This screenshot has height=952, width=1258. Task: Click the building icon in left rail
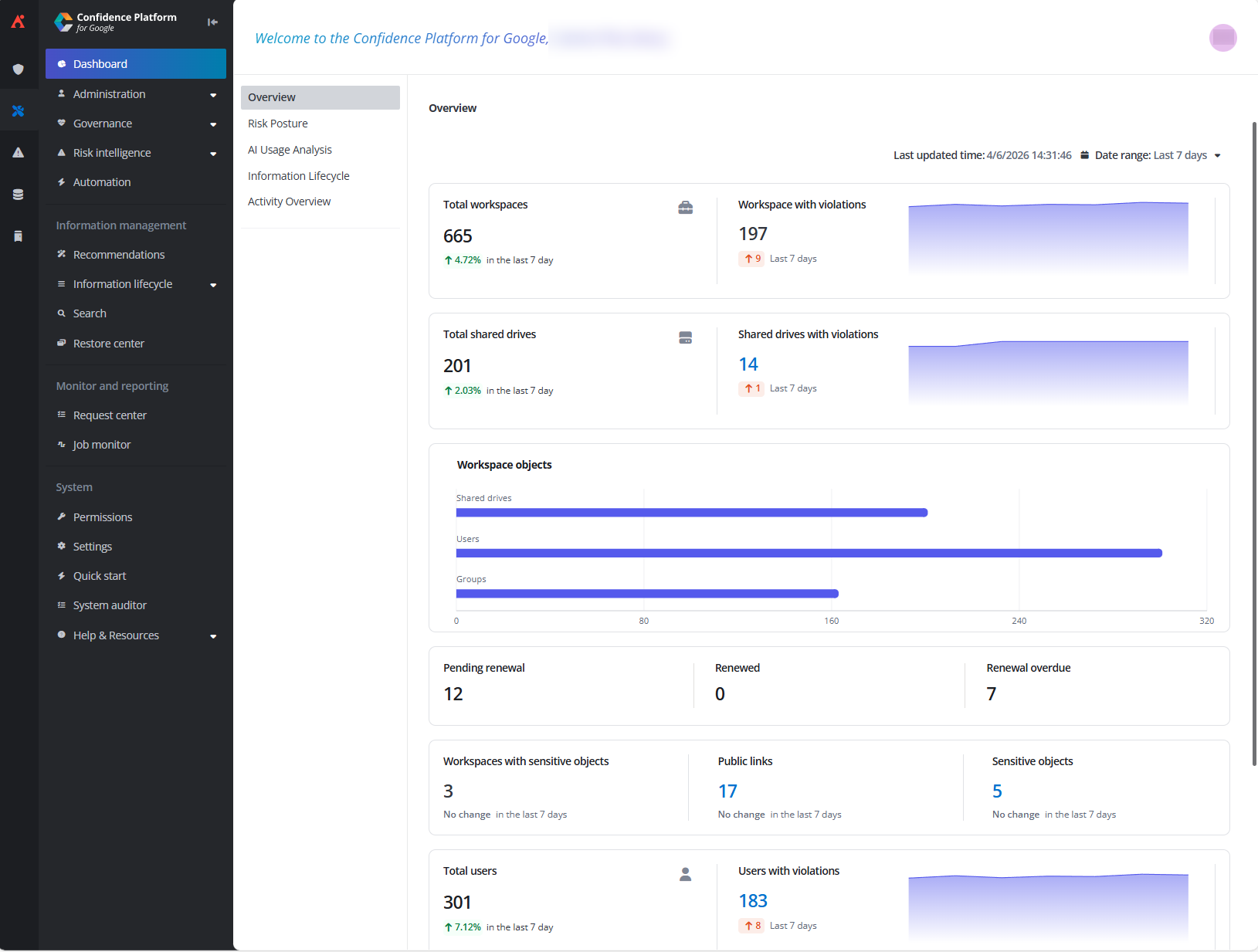click(x=19, y=236)
